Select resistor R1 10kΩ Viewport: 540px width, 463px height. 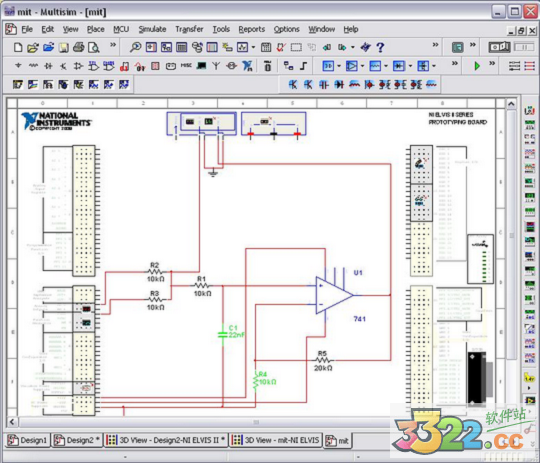[x=202, y=286]
